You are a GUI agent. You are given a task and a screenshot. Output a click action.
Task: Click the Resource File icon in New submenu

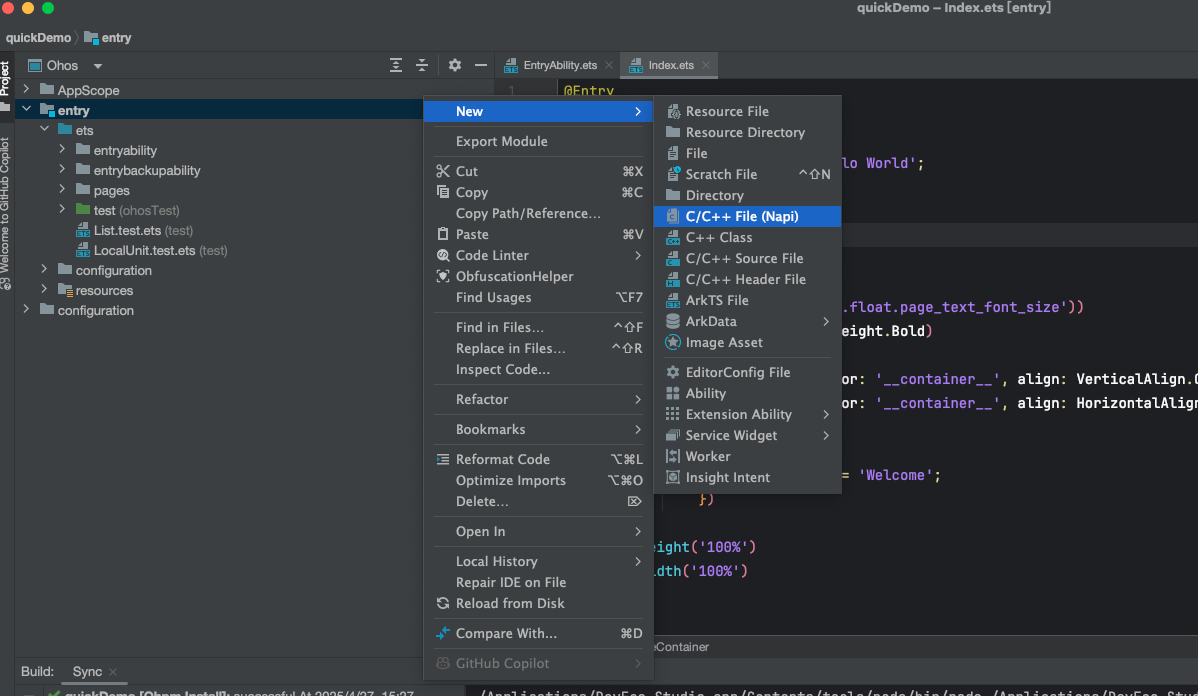click(673, 112)
